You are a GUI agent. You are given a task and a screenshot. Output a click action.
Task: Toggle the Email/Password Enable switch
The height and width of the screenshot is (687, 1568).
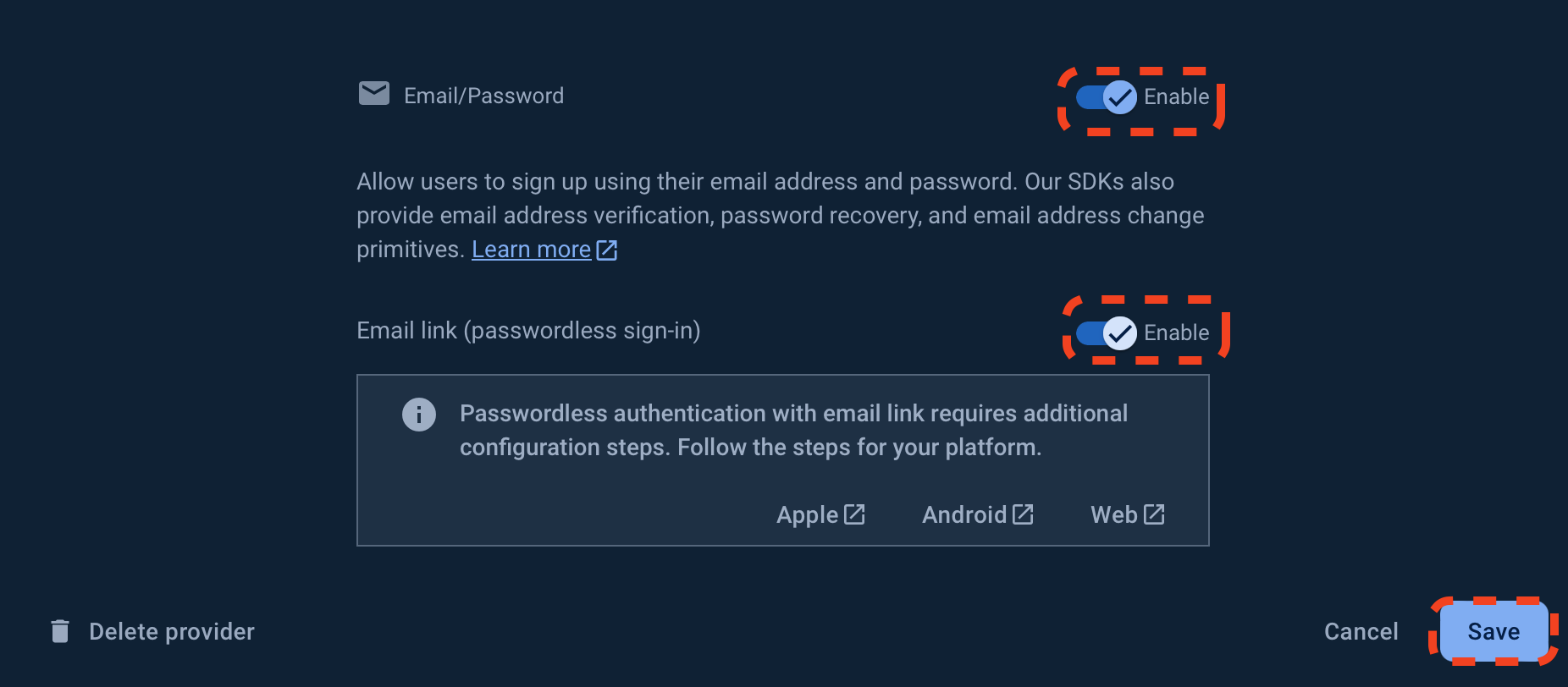click(1106, 97)
